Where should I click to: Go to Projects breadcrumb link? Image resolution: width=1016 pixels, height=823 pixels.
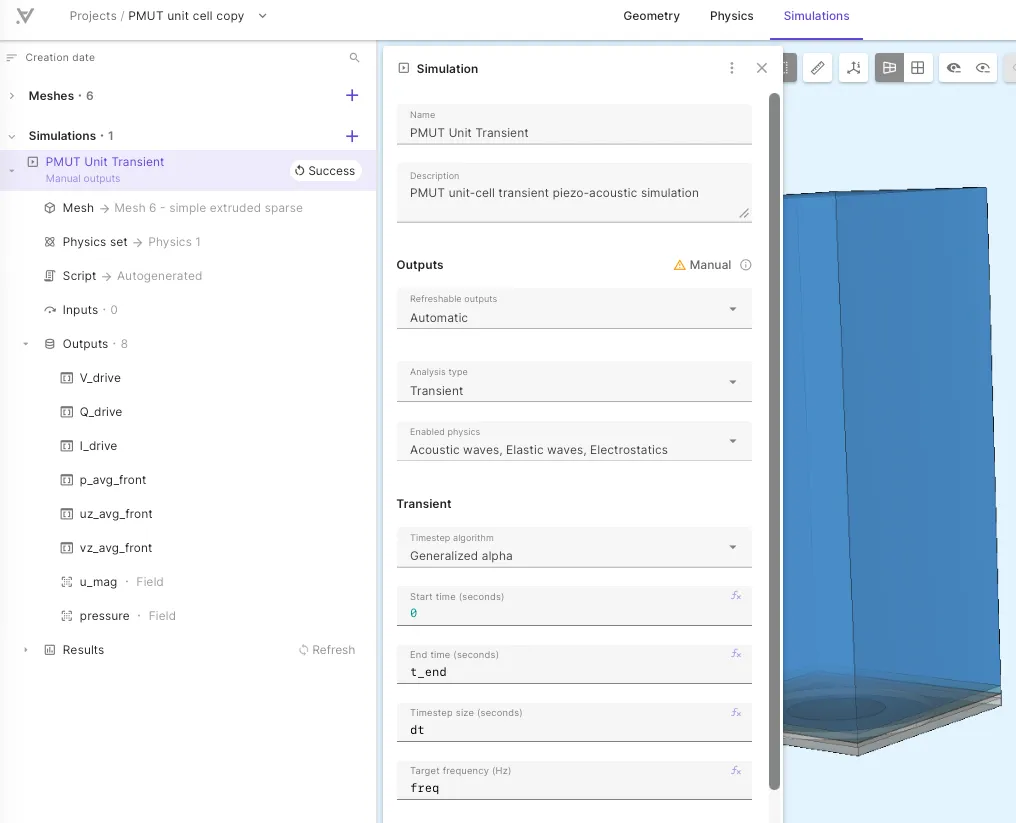[x=93, y=16]
